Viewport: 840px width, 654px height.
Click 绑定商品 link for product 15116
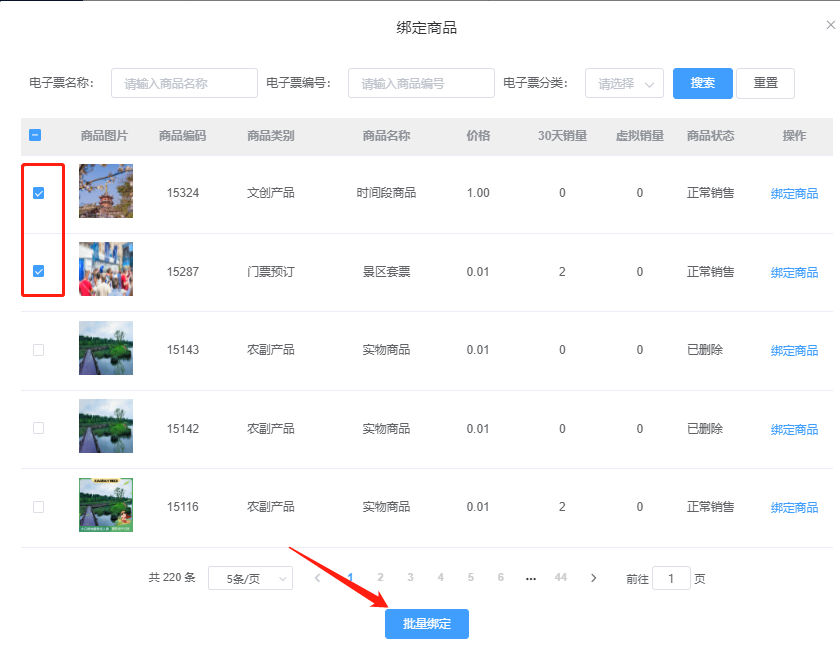[793, 507]
